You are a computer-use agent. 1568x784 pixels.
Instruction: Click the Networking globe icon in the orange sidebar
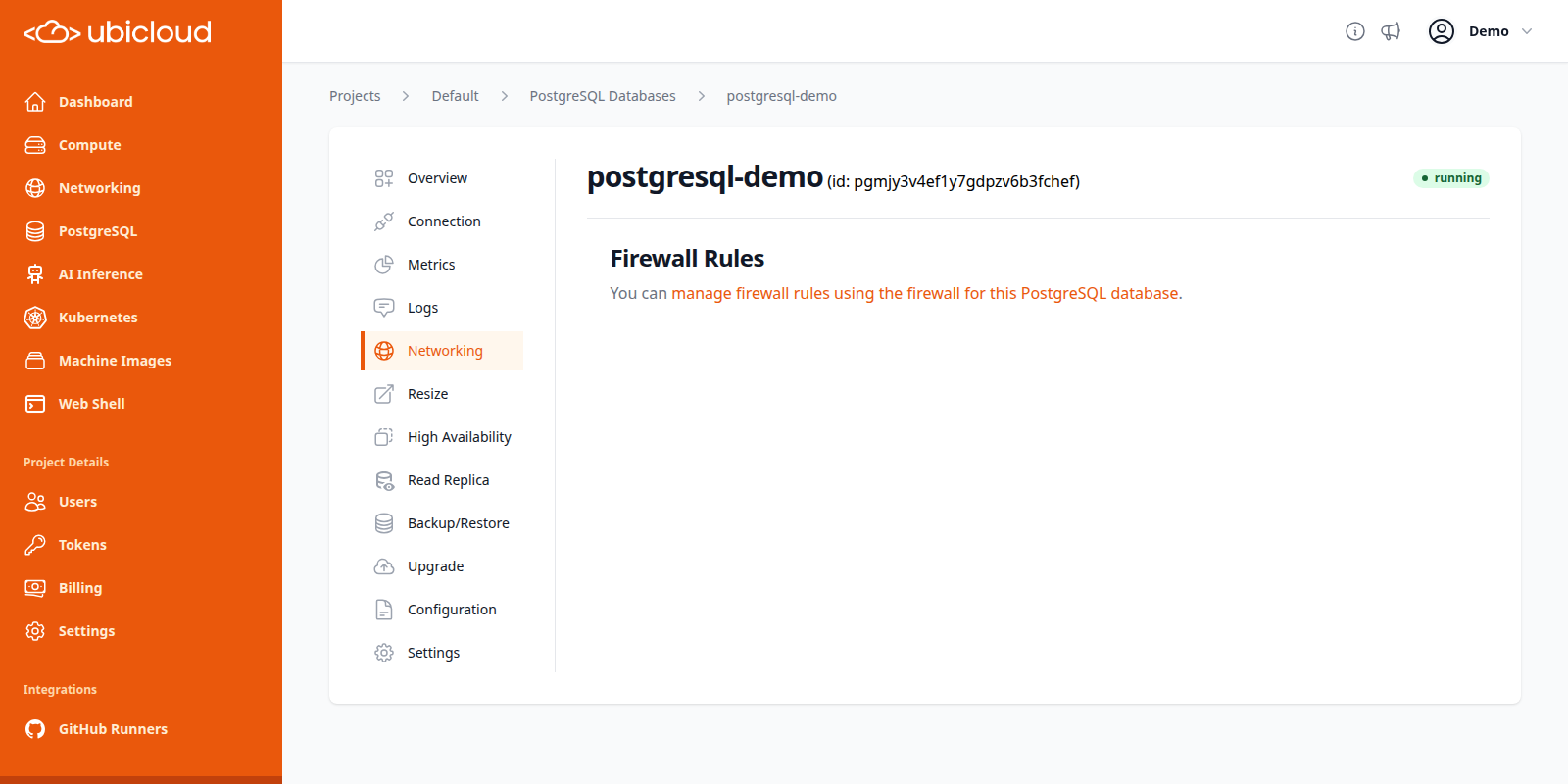[35, 188]
